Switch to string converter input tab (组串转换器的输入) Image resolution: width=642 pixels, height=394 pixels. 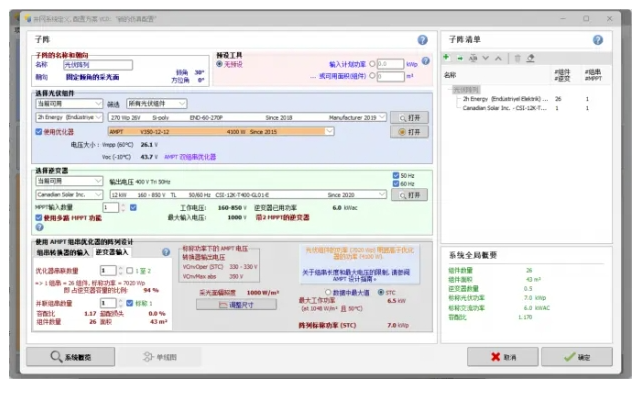[x=63, y=252]
